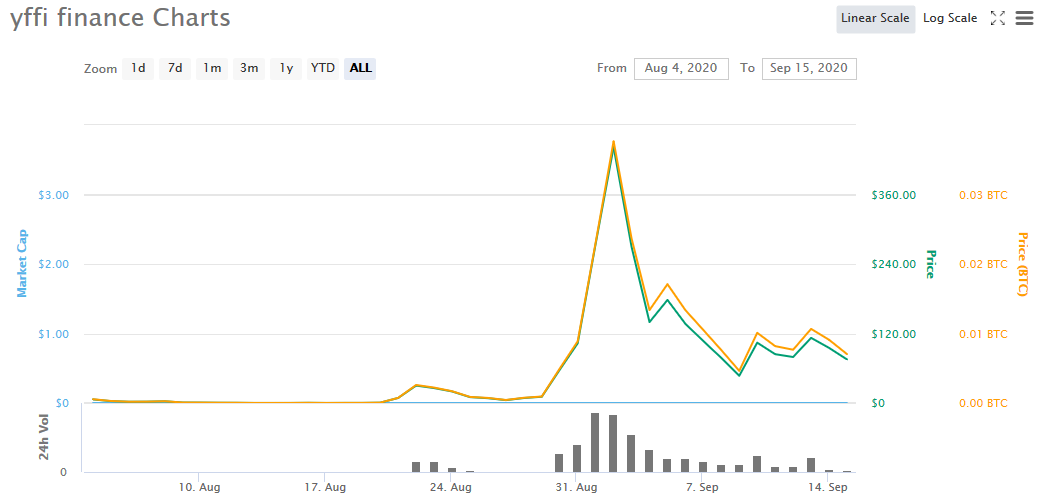Click the 7. Sep date label
1046x495 pixels.
[x=701, y=488]
